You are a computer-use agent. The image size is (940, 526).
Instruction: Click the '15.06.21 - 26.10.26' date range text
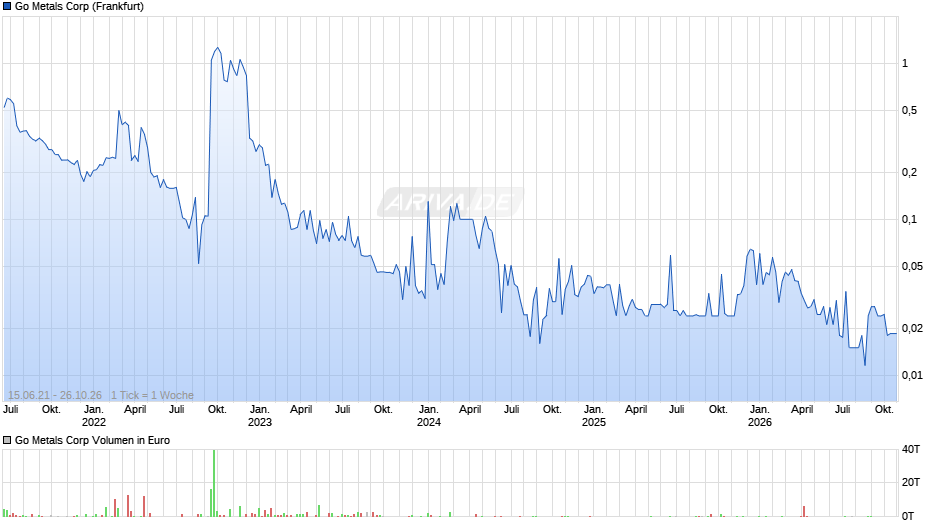pyautogui.click(x=55, y=395)
